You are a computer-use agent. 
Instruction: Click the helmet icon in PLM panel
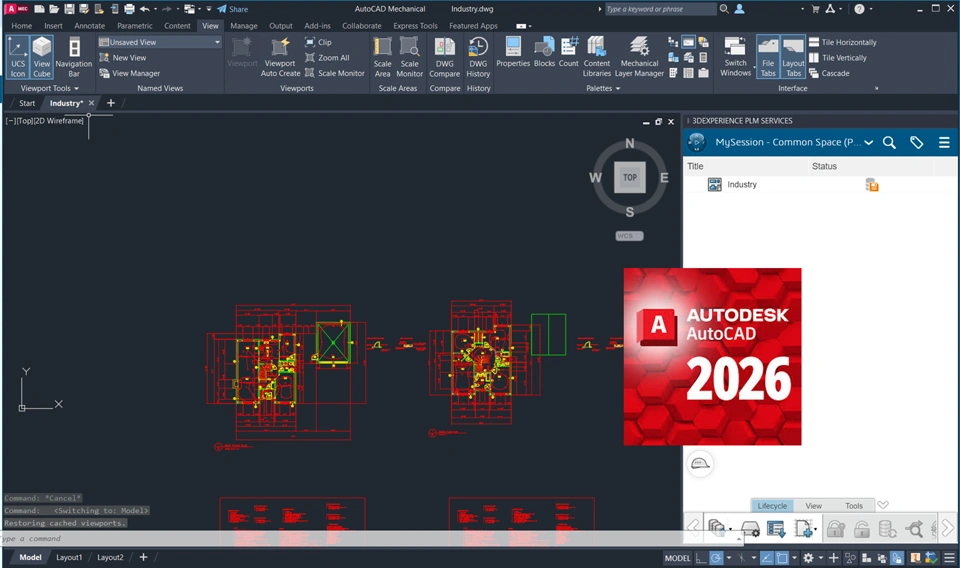(x=700, y=463)
